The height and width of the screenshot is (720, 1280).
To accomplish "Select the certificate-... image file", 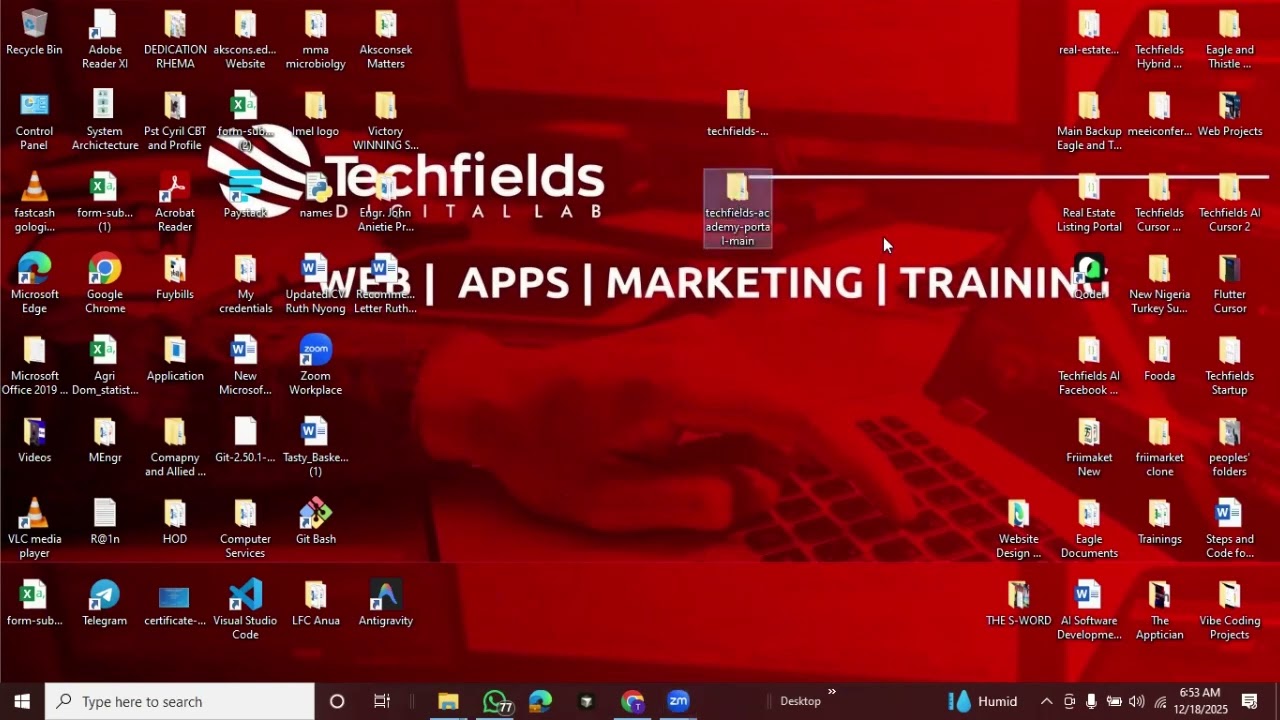I will (175, 604).
